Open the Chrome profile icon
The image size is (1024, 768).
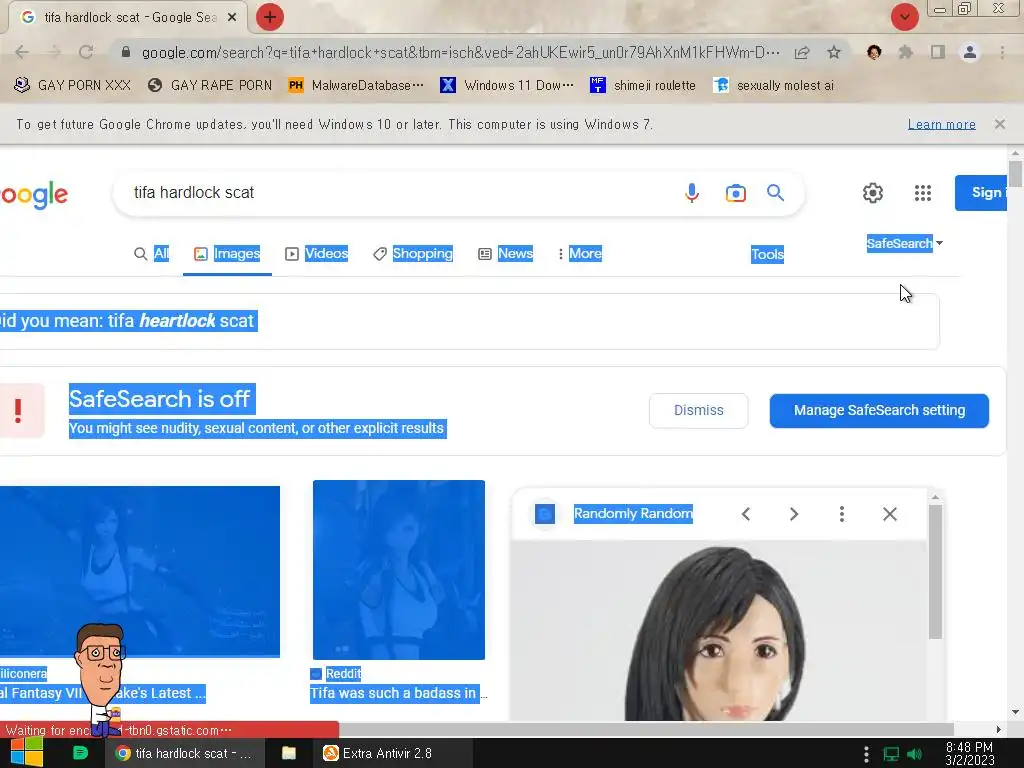click(970, 52)
